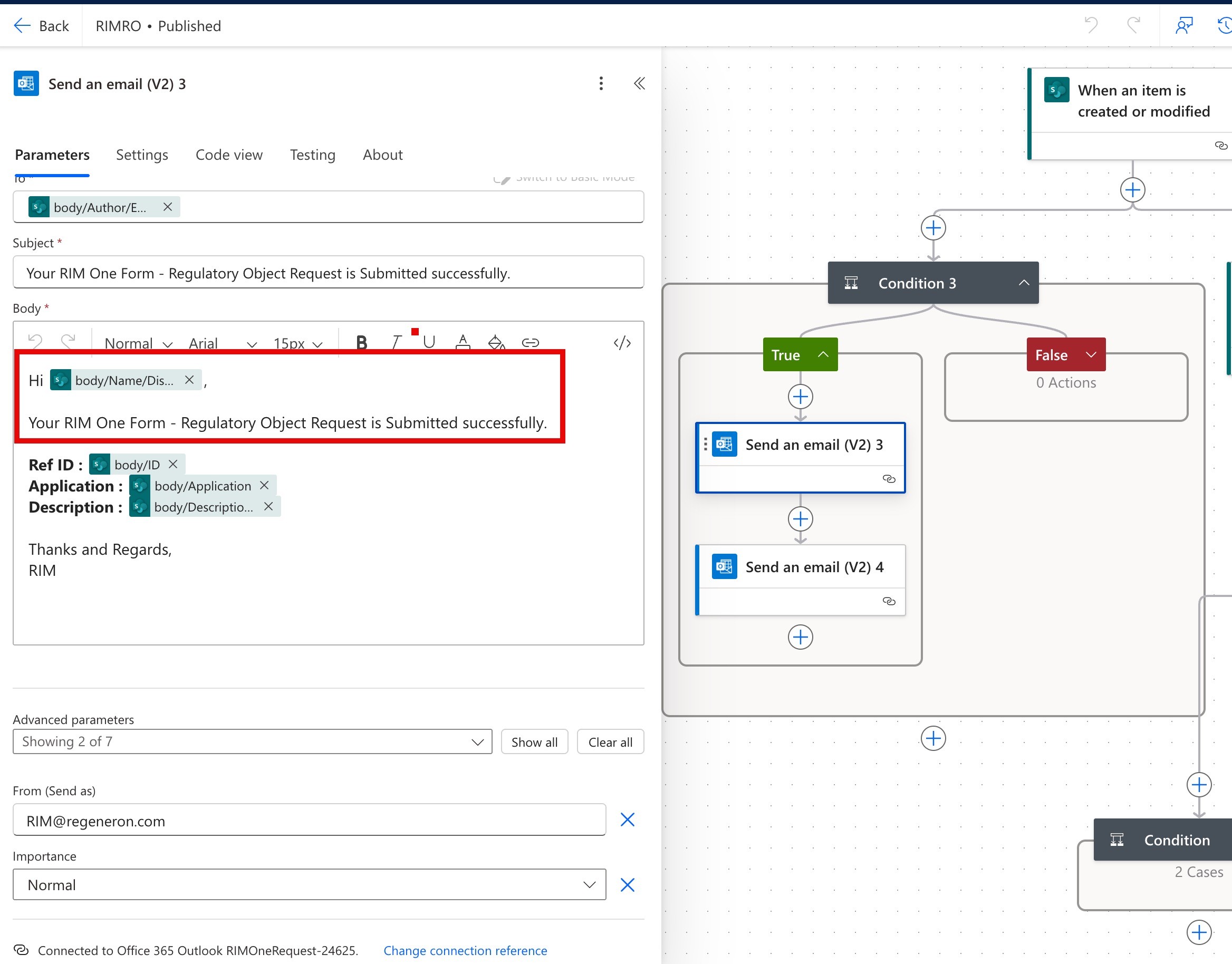Collapse the True branch

[x=823, y=354]
